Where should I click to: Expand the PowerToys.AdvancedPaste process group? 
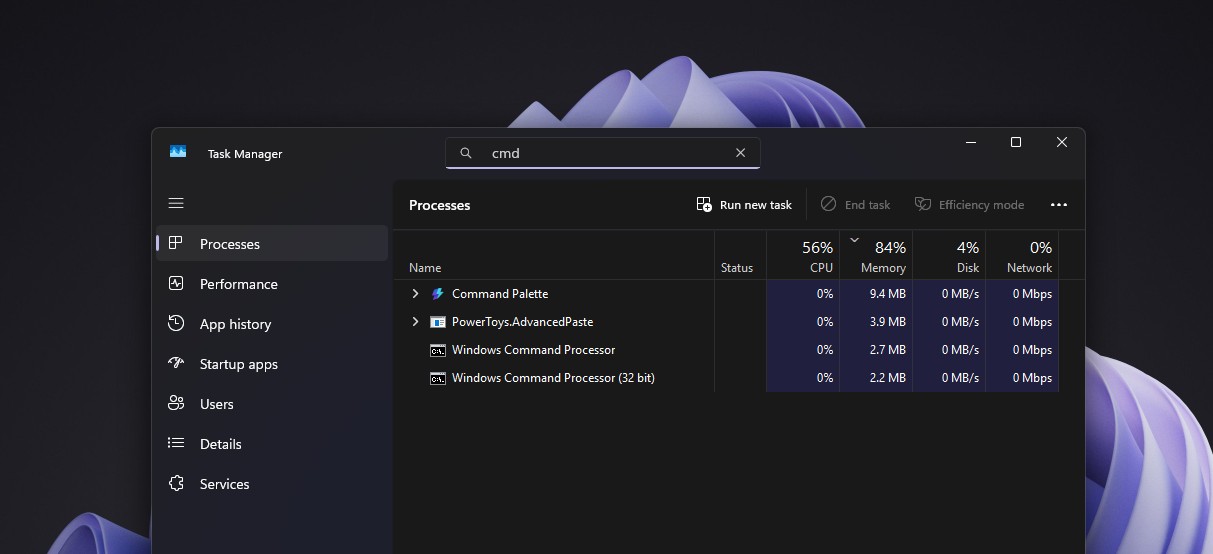[x=416, y=322]
